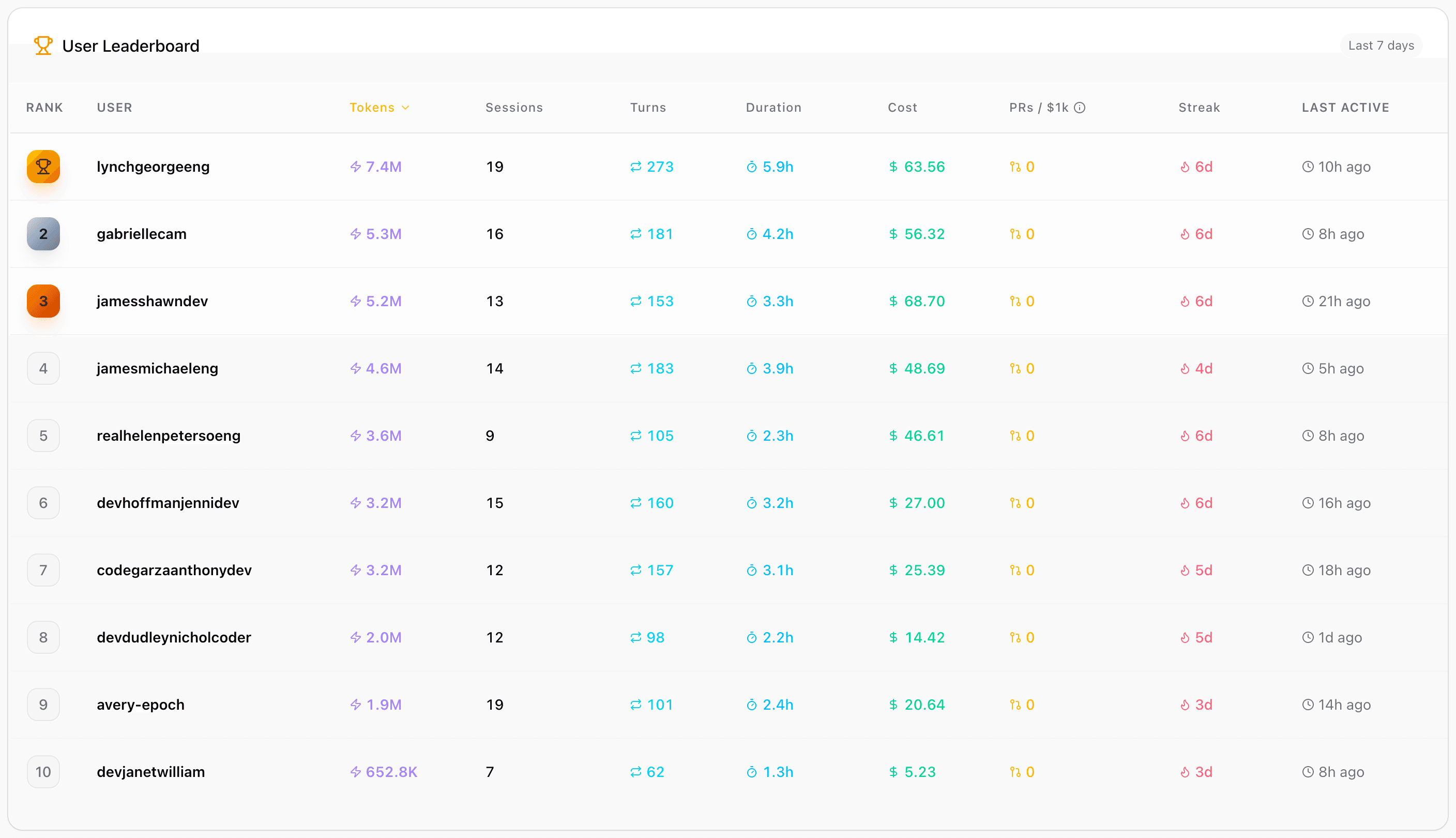This screenshot has height=838, width=1456.
Task: Open user lynchgeorgeeng
Action: [x=153, y=167]
